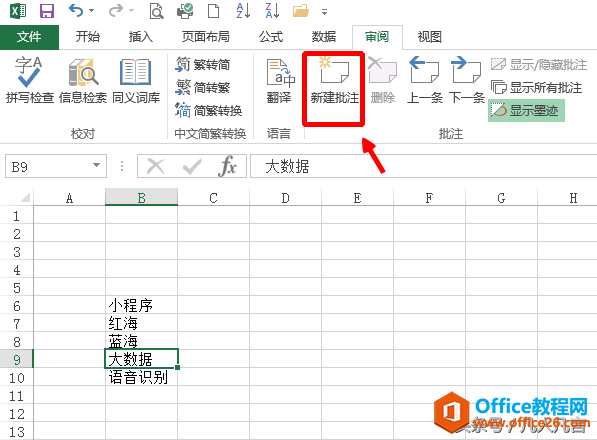597x440 pixels.
Task: Select cell containing 蓝海
Action: (142, 341)
